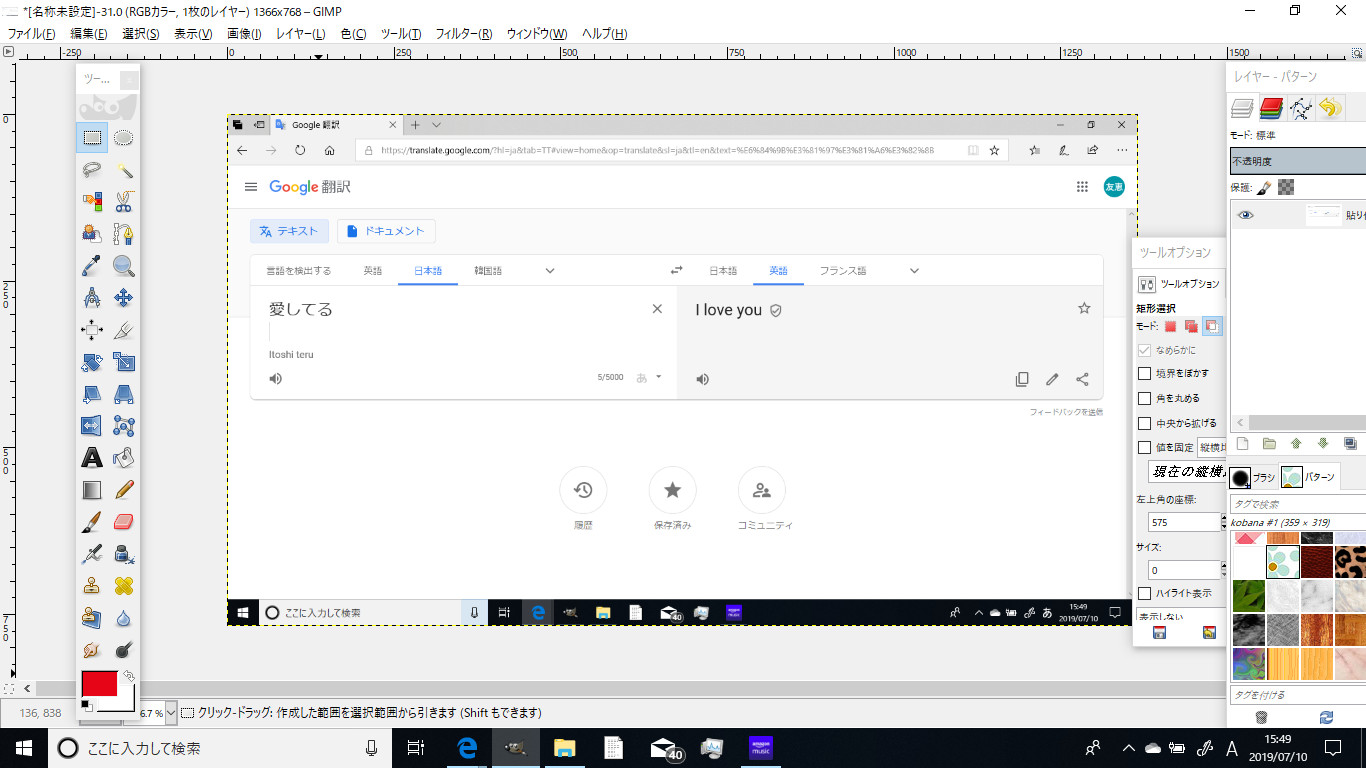Viewport: 1366px width, 768px height.
Task: Select the Rectangle Select tool
Action: click(x=92, y=138)
